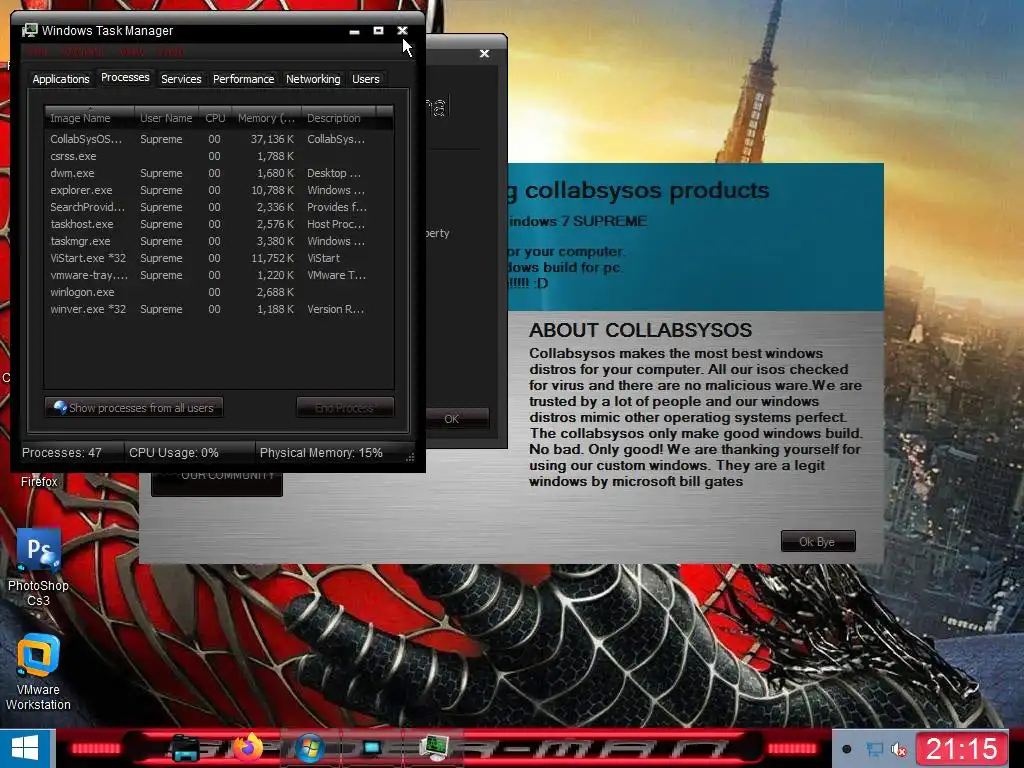Image resolution: width=1024 pixels, height=768 pixels.
Task: Click the 11,752 K memory value
Action: [273, 258]
